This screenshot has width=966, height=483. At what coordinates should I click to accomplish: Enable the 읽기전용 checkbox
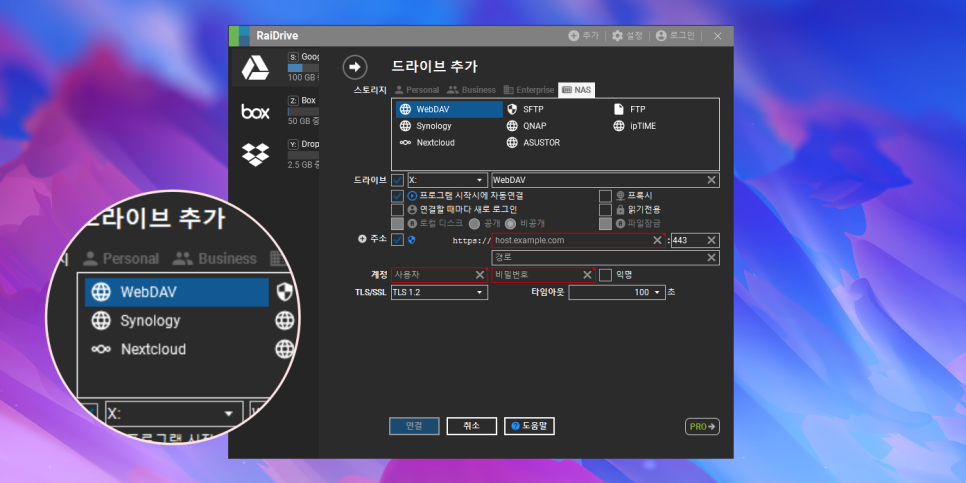coord(606,210)
